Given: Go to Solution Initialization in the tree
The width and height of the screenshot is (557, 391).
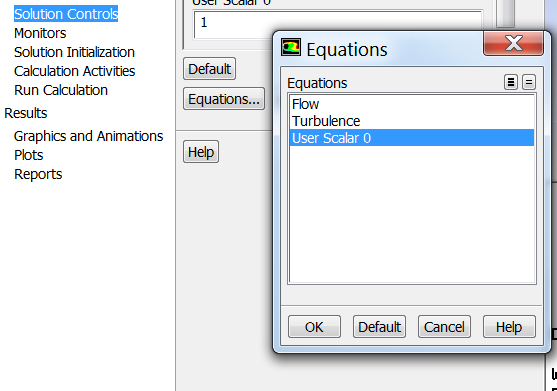Looking at the screenshot, I should [74, 52].
